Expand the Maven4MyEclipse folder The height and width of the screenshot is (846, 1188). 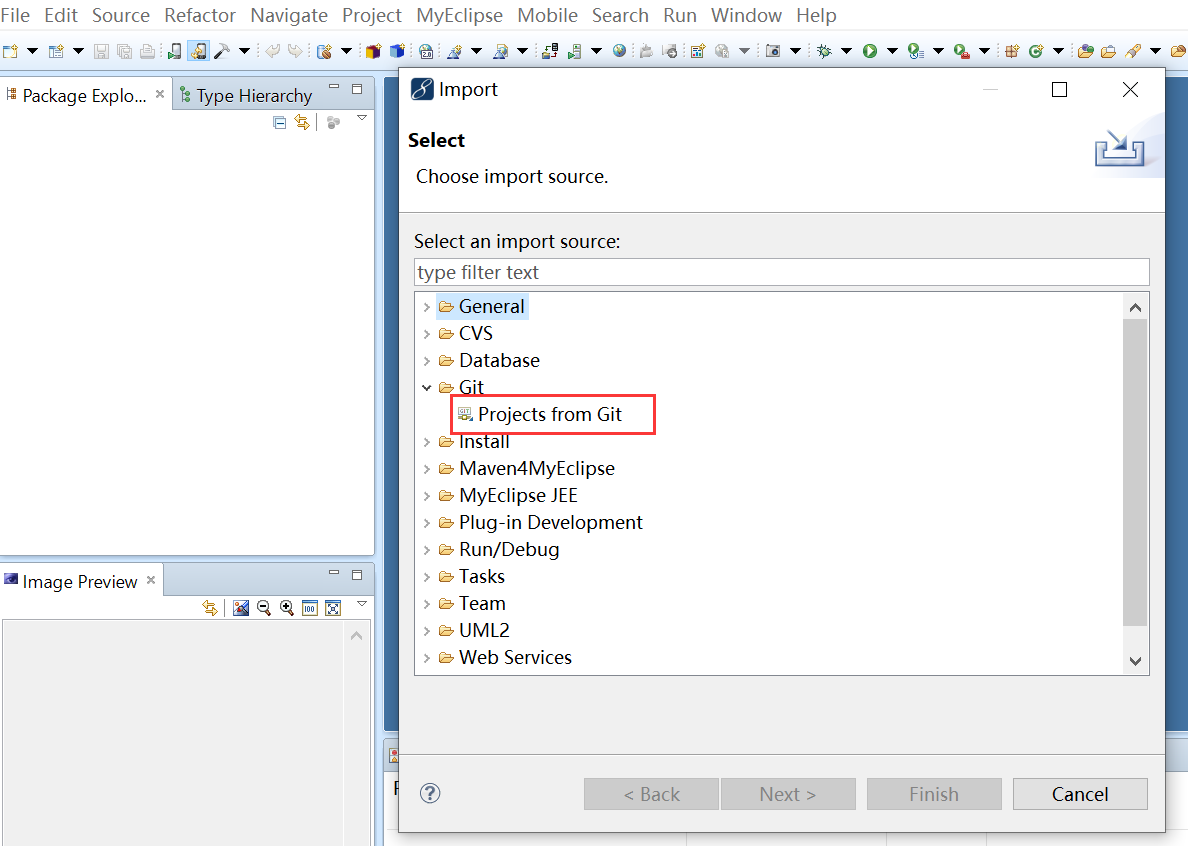(x=427, y=469)
